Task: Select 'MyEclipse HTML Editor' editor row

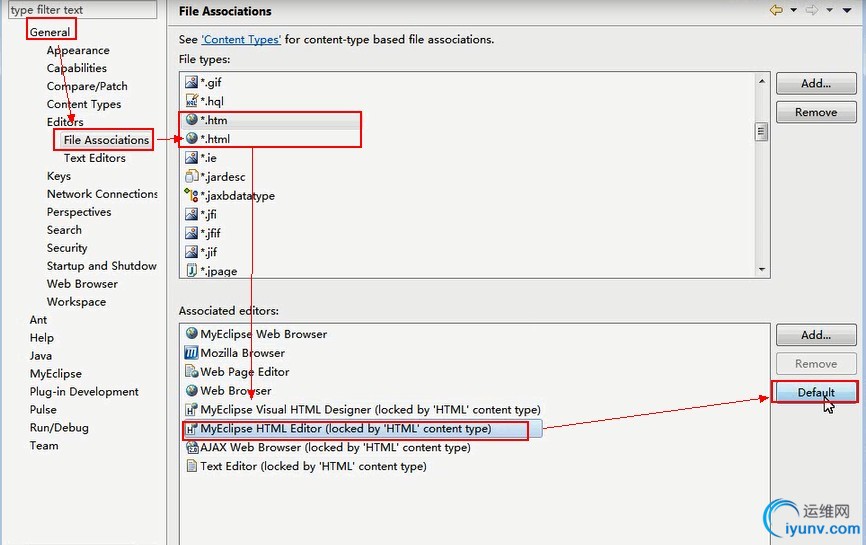Action: click(362, 428)
